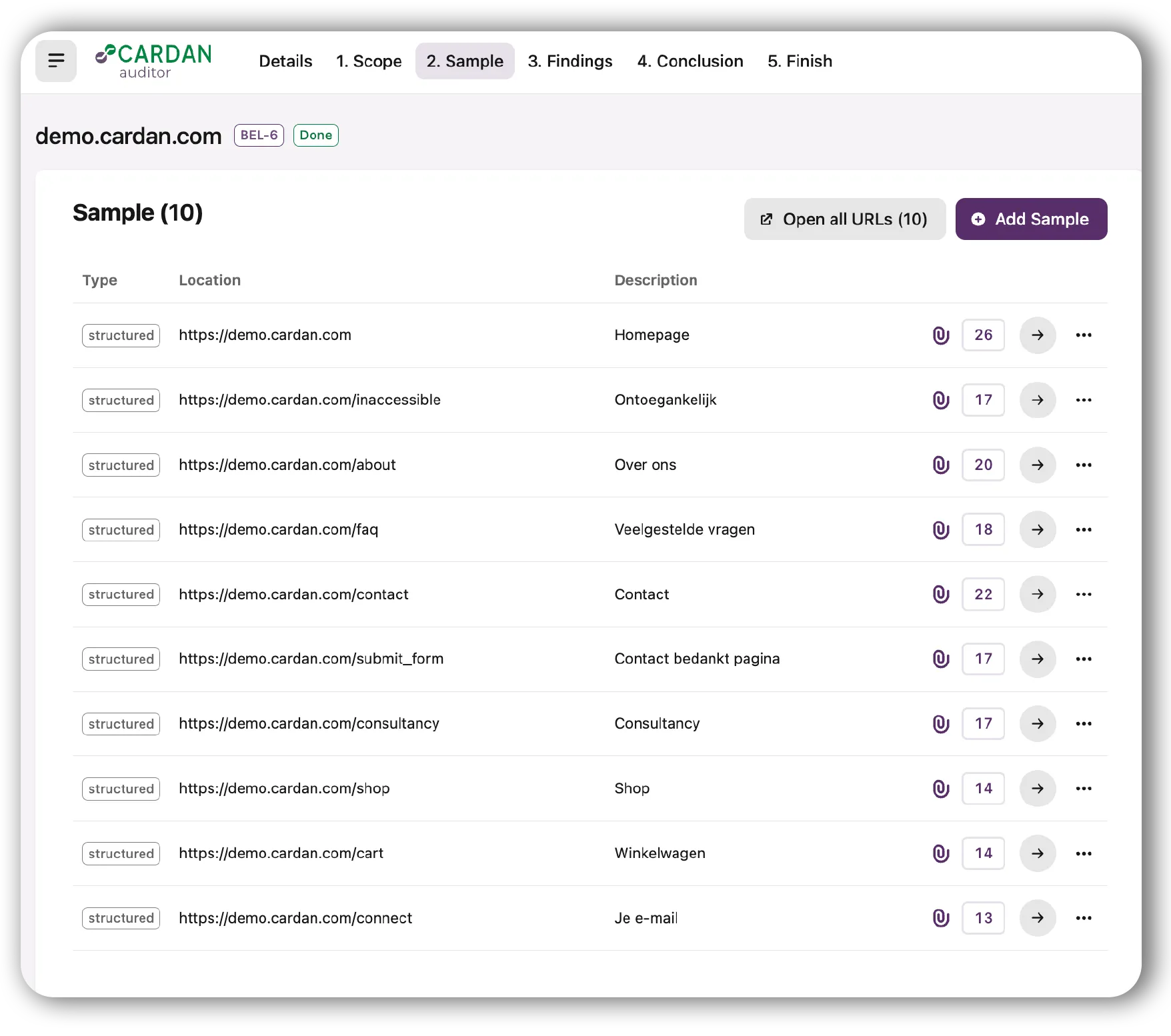The image size is (1171, 1036).
Task: Open more options for Ontoegankelijk row
Action: pos(1084,400)
